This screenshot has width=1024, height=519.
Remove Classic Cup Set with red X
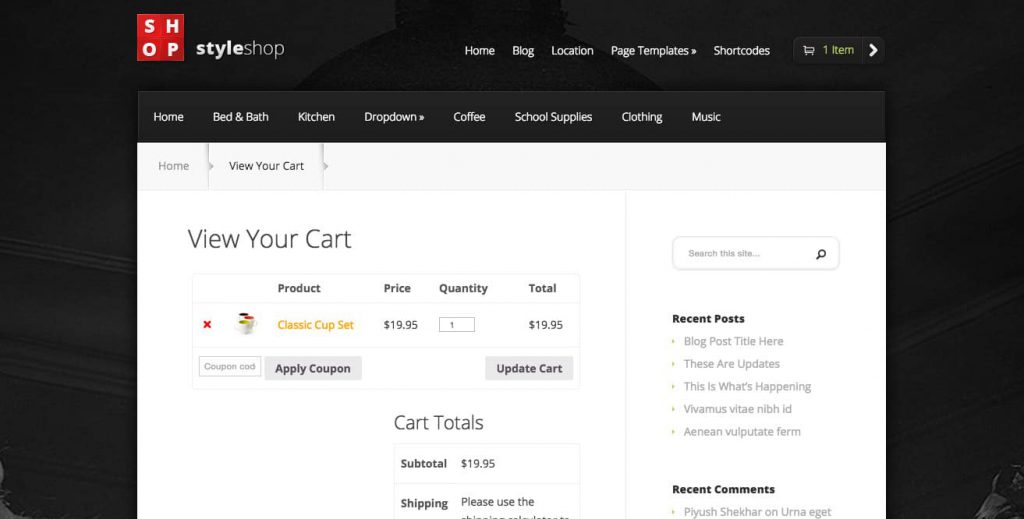[x=207, y=325]
